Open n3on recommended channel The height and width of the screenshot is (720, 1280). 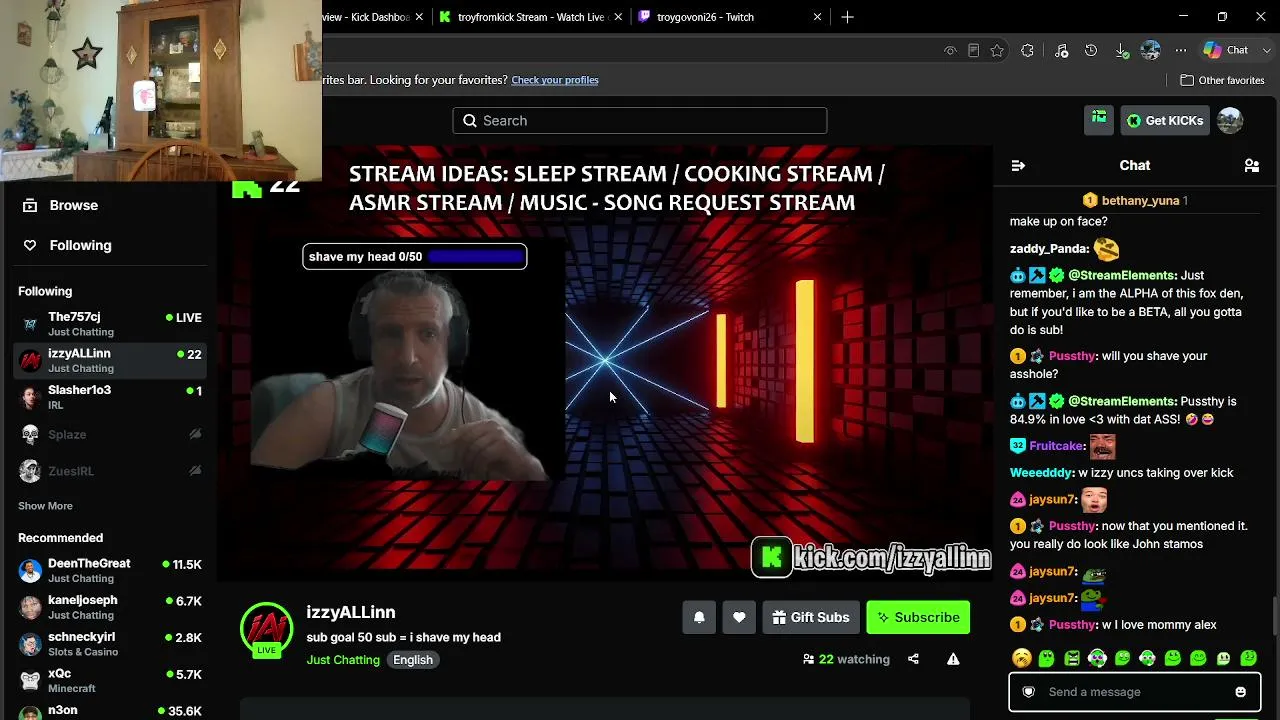(110, 711)
